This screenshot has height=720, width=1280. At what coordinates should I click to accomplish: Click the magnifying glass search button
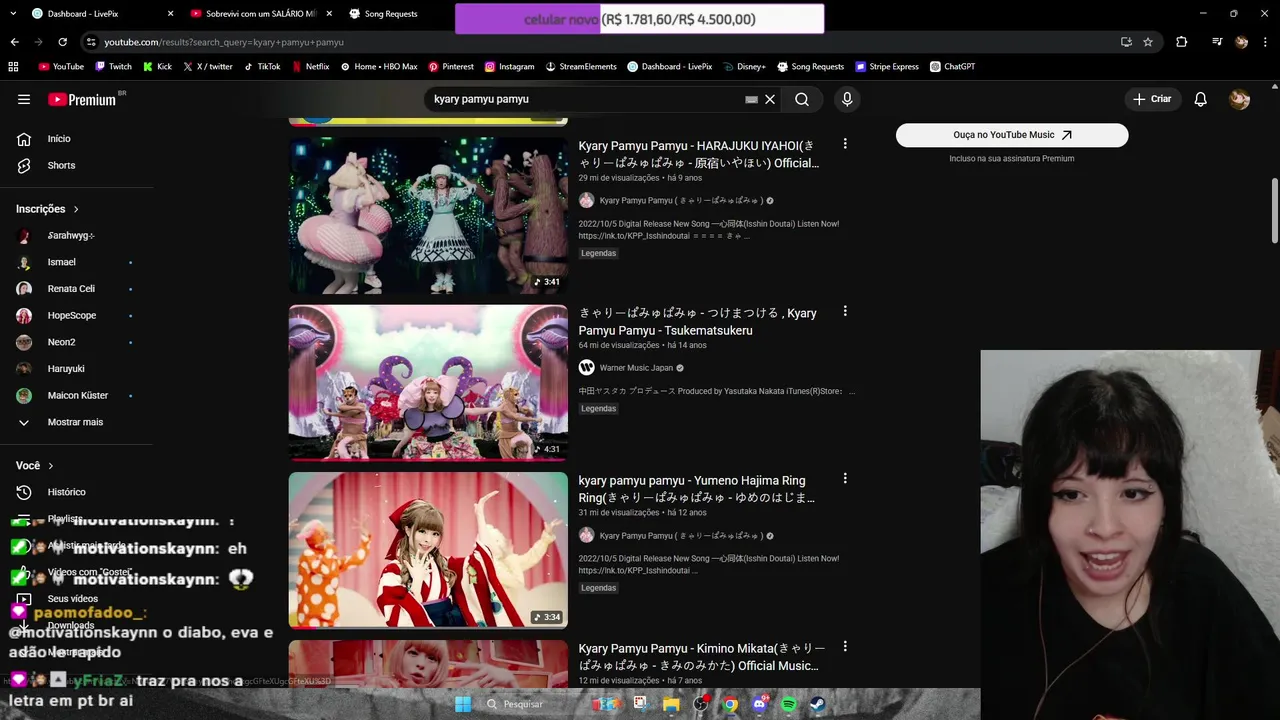pyautogui.click(x=802, y=99)
